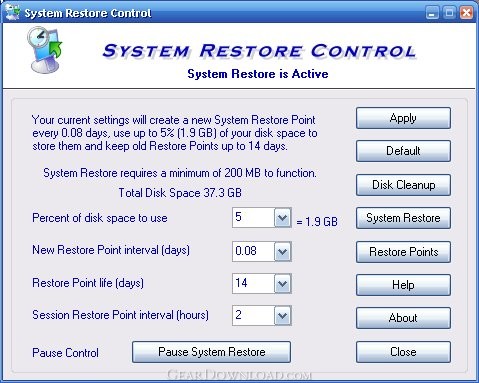Viewport: 479px width, 383px height.
Task: Expand Session Restore Point interval dropdown
Action: click(x=283, y=316)
